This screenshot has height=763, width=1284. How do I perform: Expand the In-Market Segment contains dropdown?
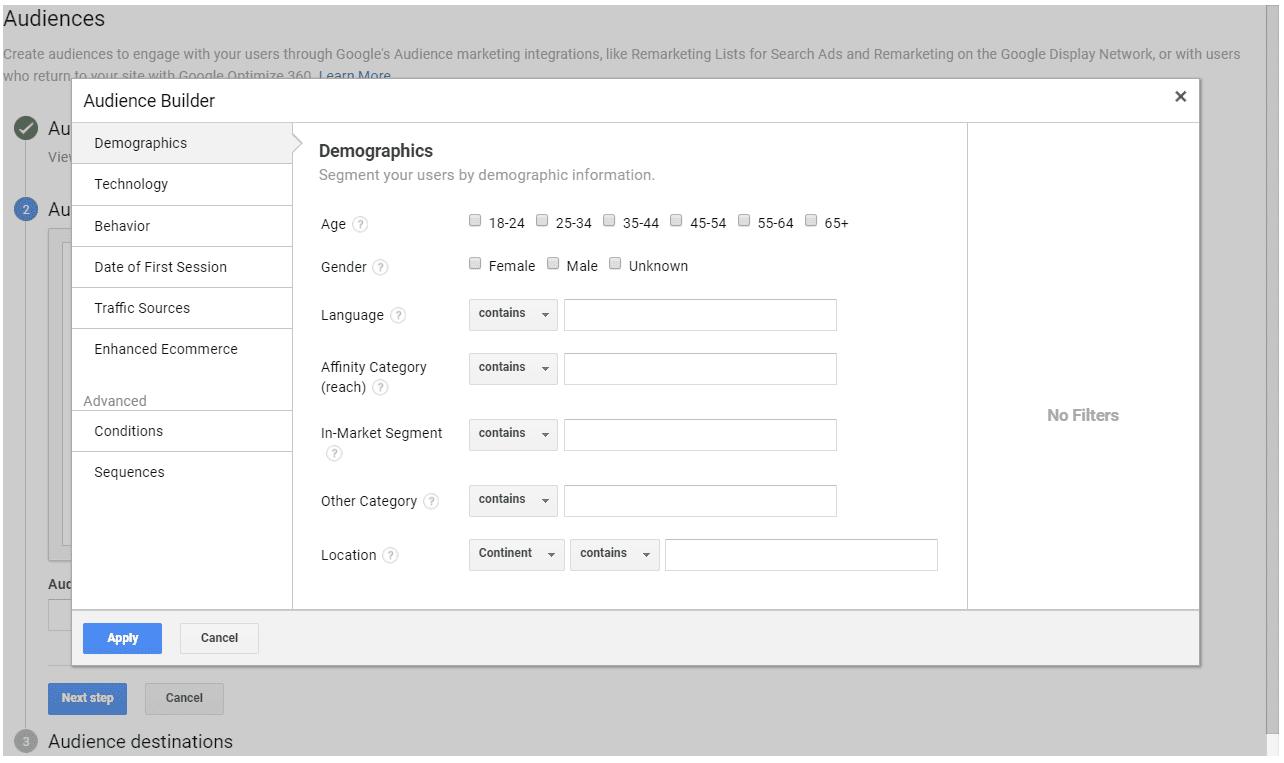512,434
